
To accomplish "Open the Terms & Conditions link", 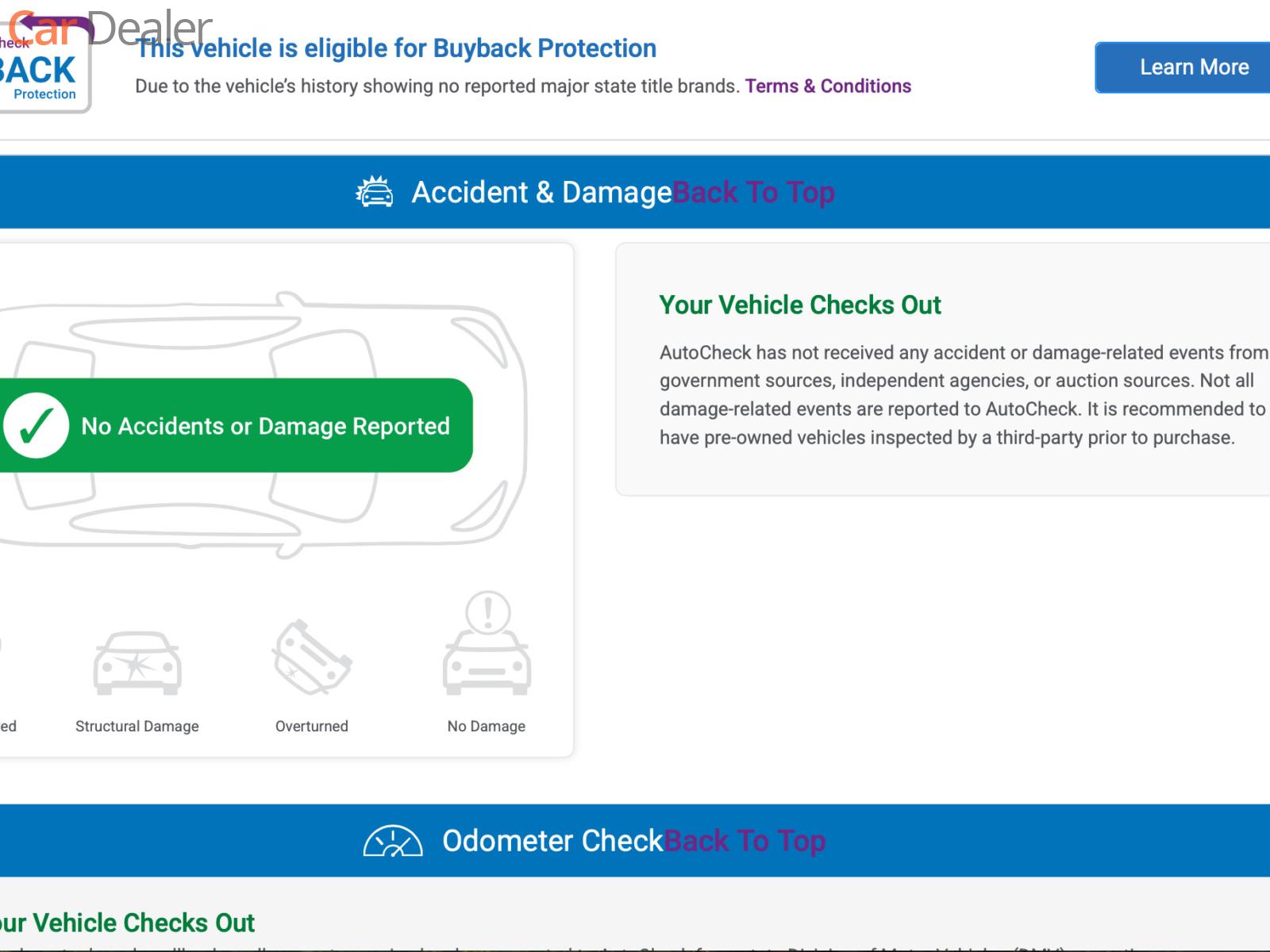I will [x=827, y=86].
